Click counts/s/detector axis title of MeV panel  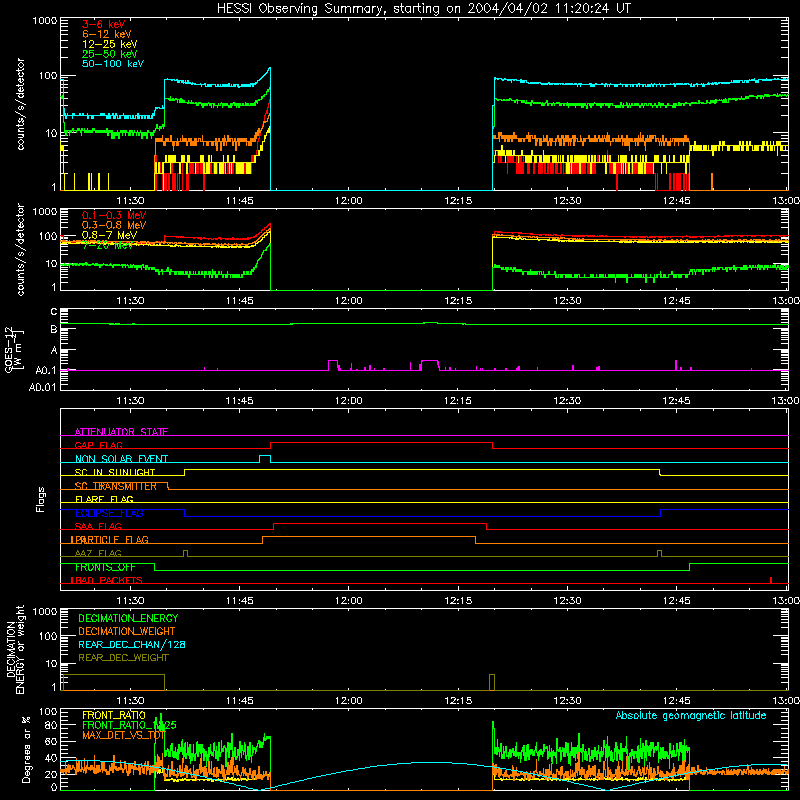20,249
